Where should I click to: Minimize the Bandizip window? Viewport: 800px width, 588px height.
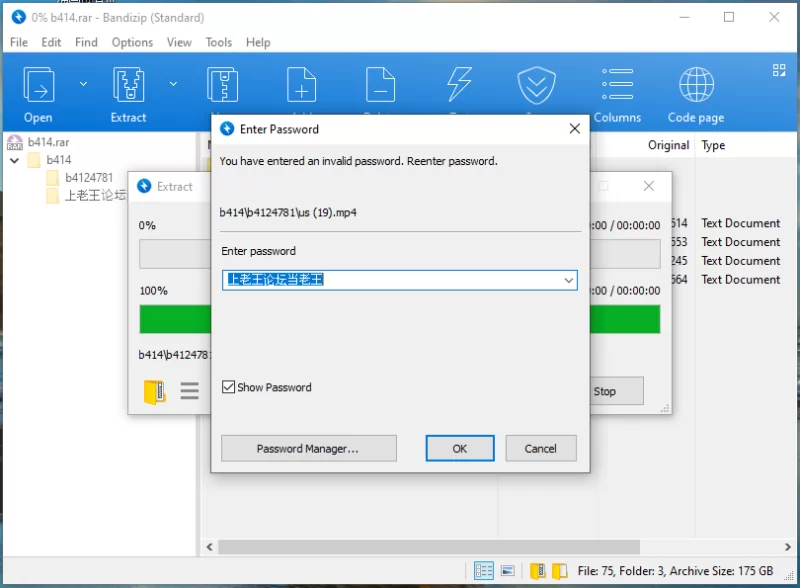coord(684,17)
